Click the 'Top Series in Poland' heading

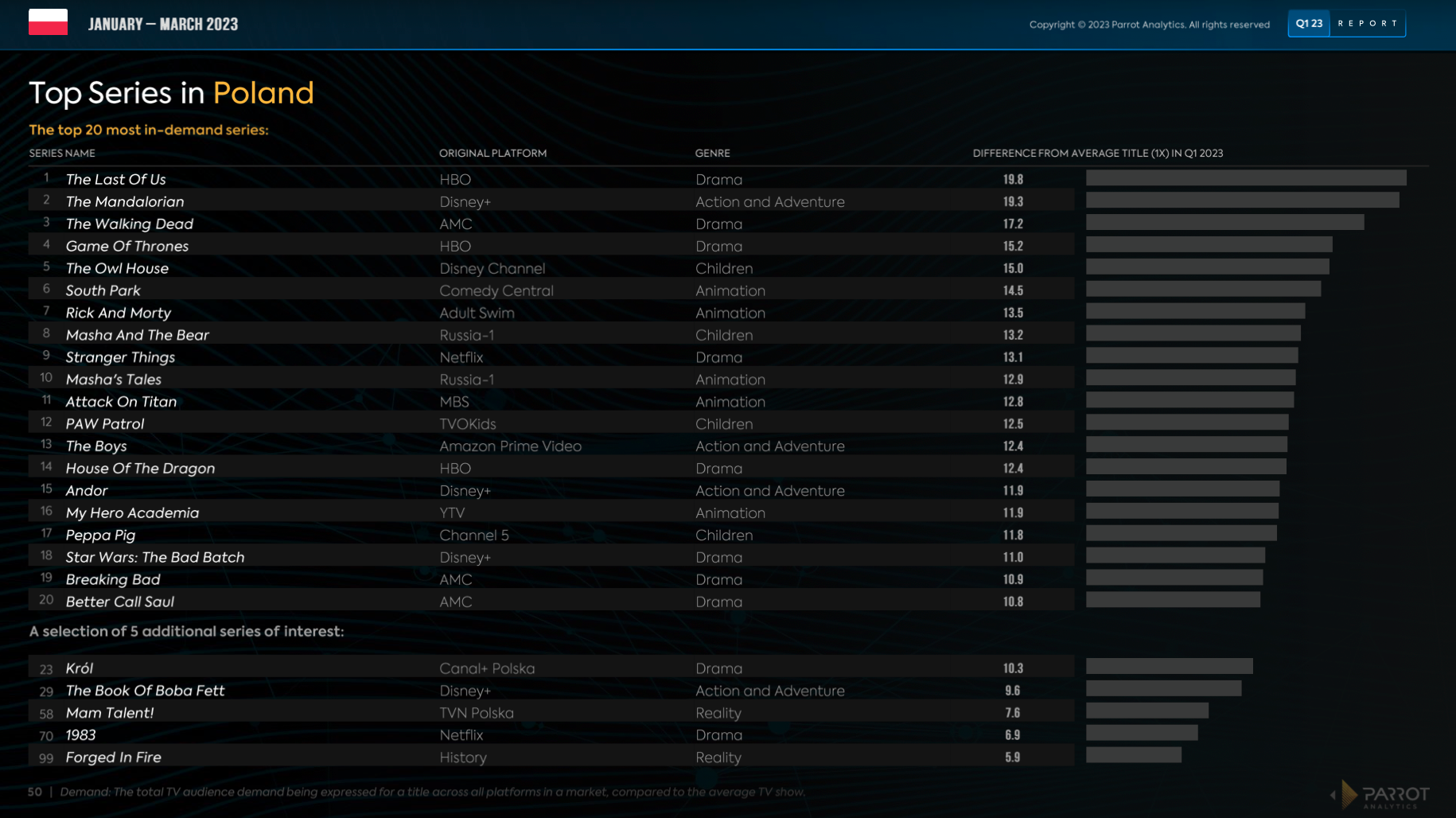171,93
